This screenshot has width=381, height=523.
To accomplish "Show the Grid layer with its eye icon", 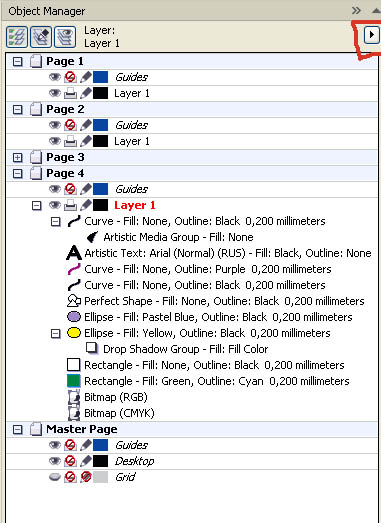I will [55, 477].
